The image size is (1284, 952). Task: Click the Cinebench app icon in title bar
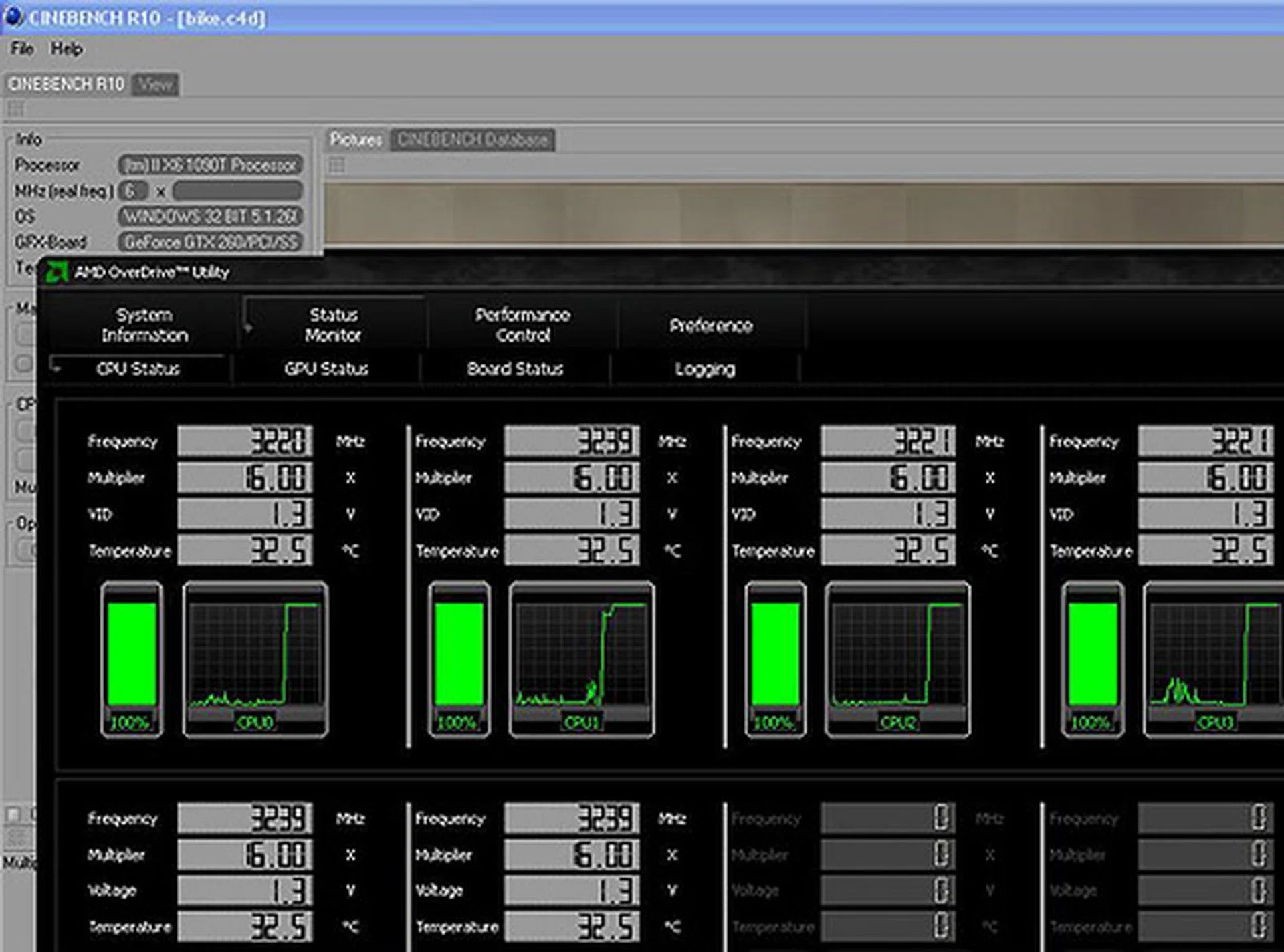tap(13, 17)
